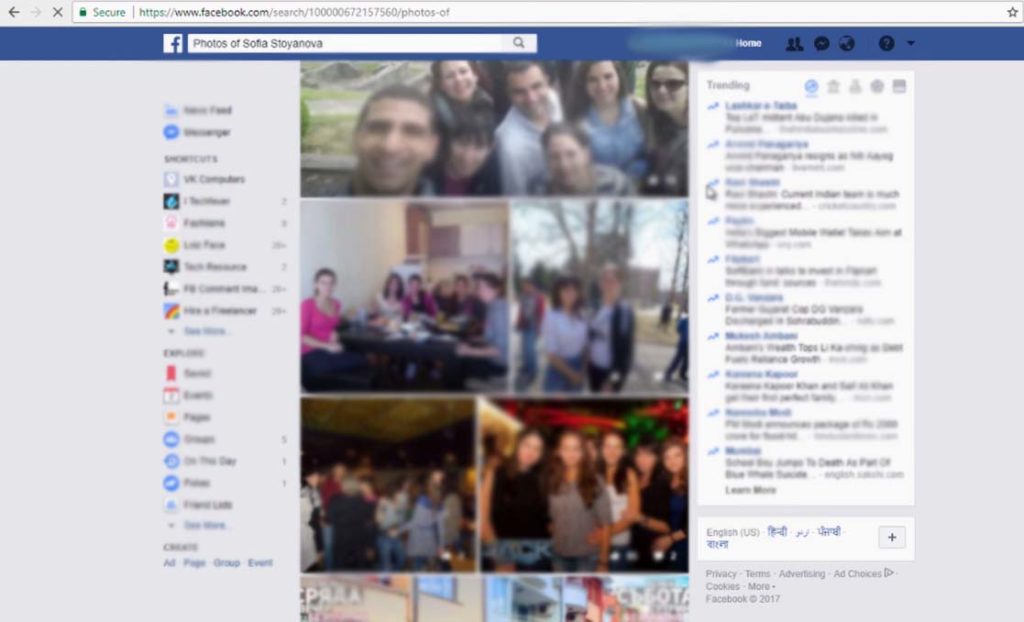Open the More footer dropdown
The height and width of the screenshot is (622, 1024).
(761, 586)
